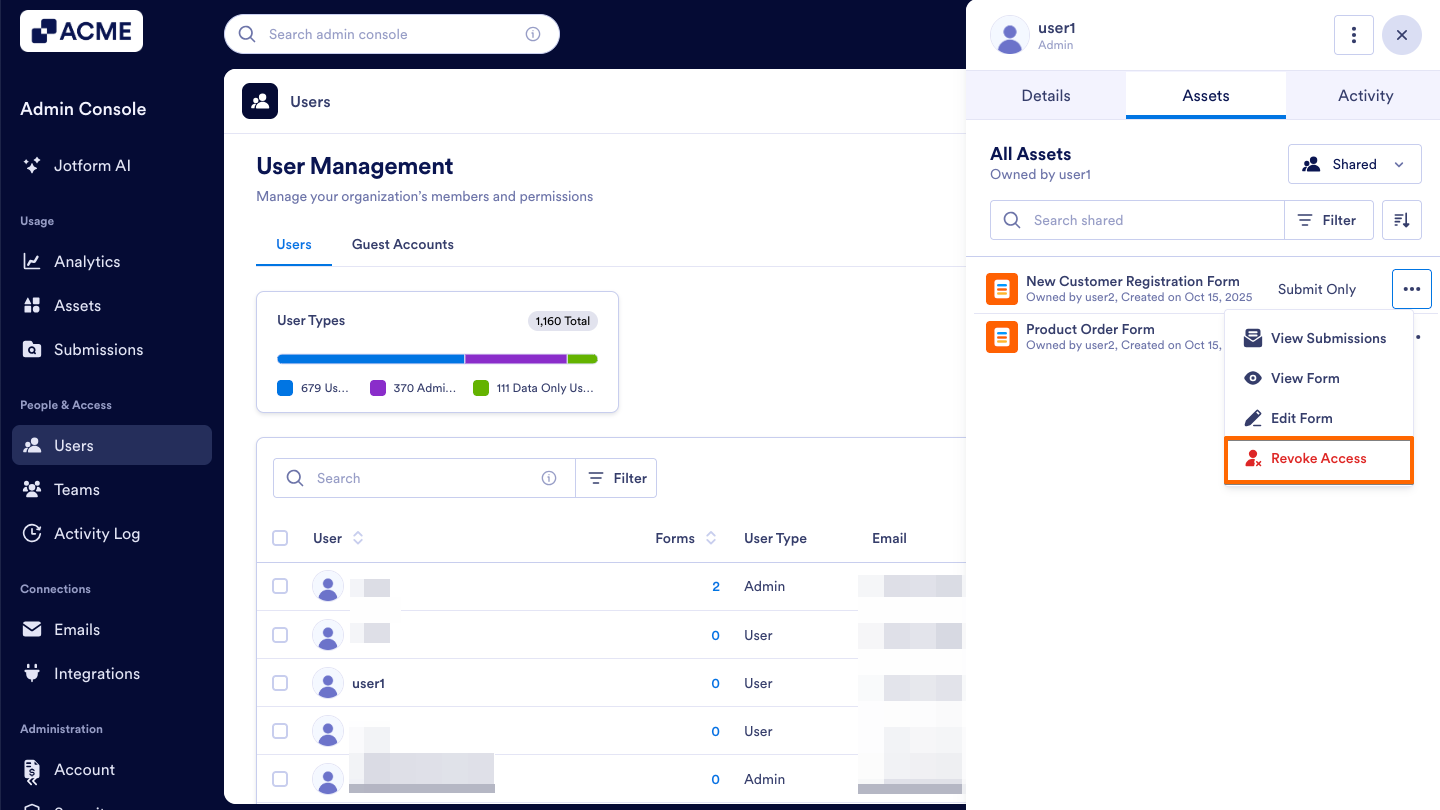The image size is (1440, 810).
Task: Choose Revoke Access from the context menu
Action: coord(1318,458)
